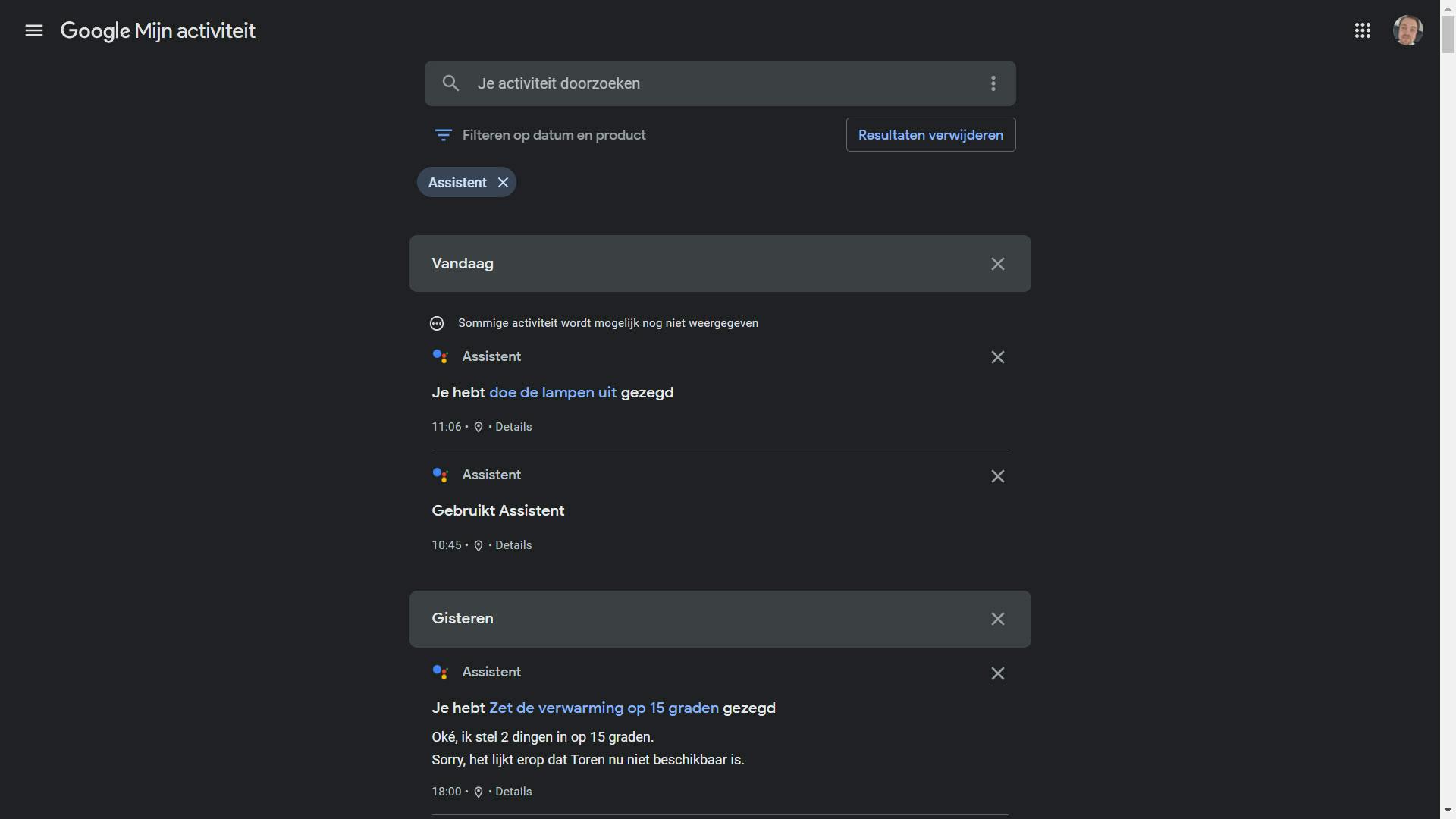Click the search magnifier icon
Image resolution: width=1456 pixels, height=819 pixels.
(x=450, y=83)
